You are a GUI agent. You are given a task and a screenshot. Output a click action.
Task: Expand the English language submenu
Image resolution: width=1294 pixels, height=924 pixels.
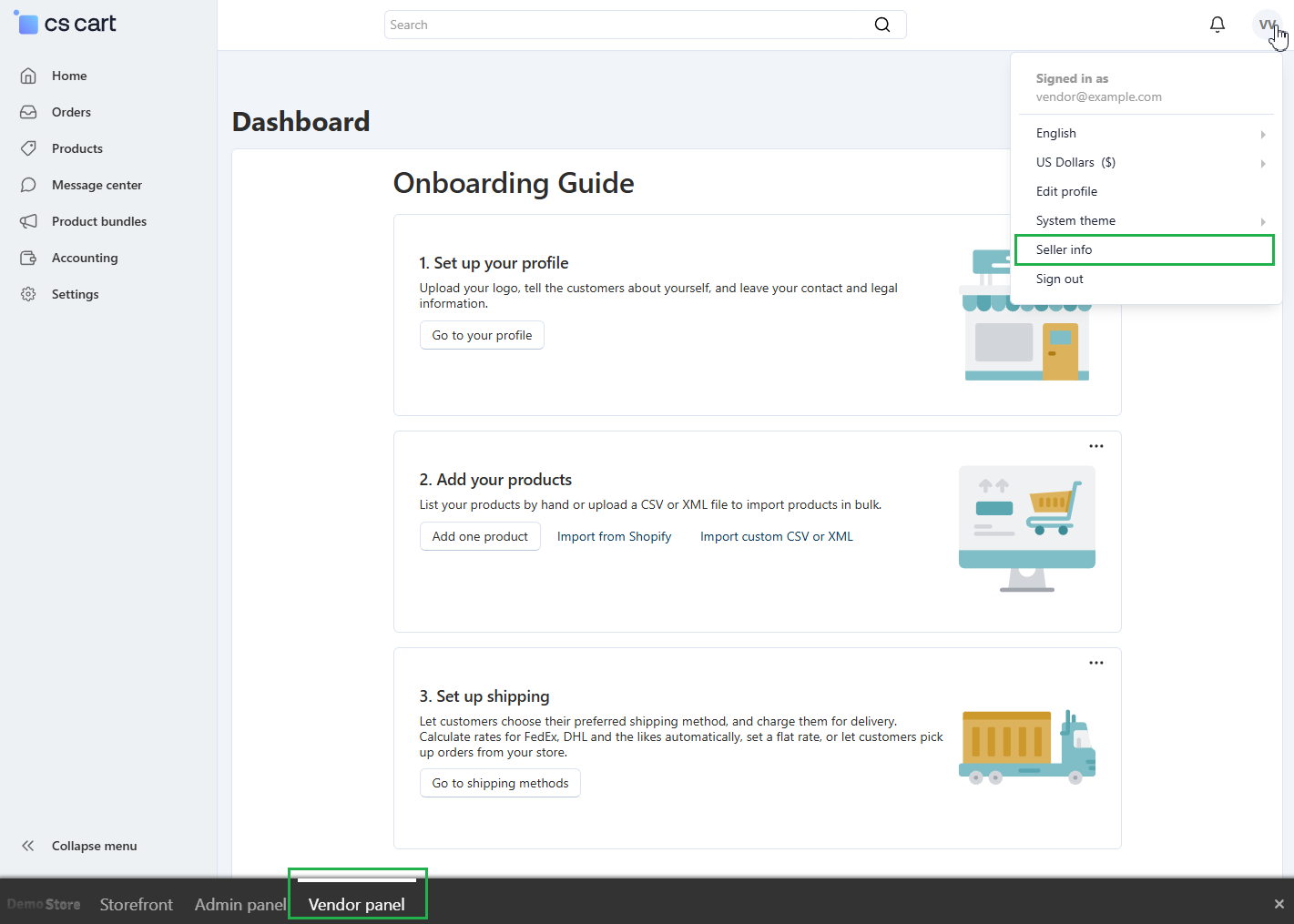click(x=1145, y=133)
